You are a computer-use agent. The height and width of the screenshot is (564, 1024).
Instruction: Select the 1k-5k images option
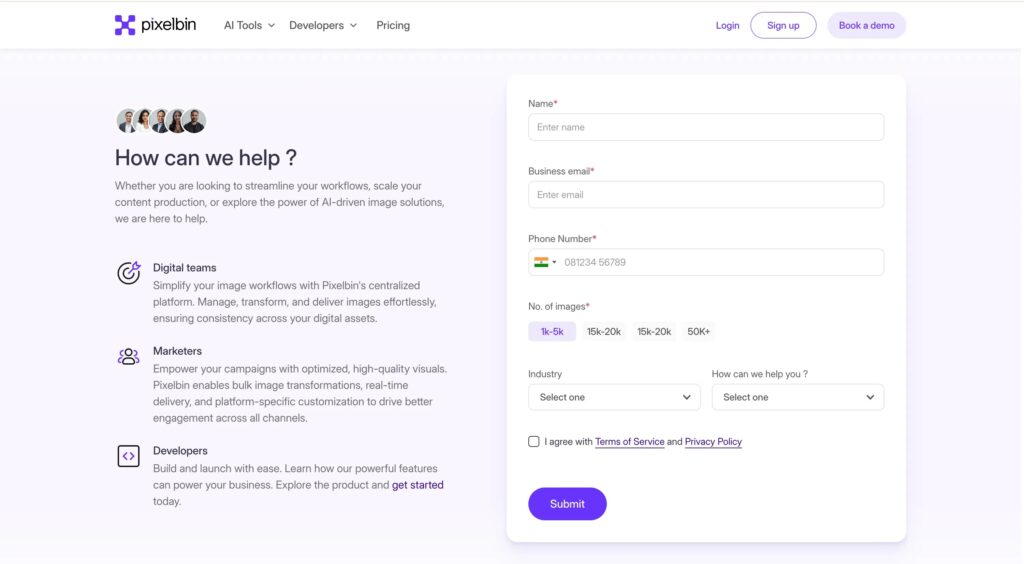pos(552,331)
